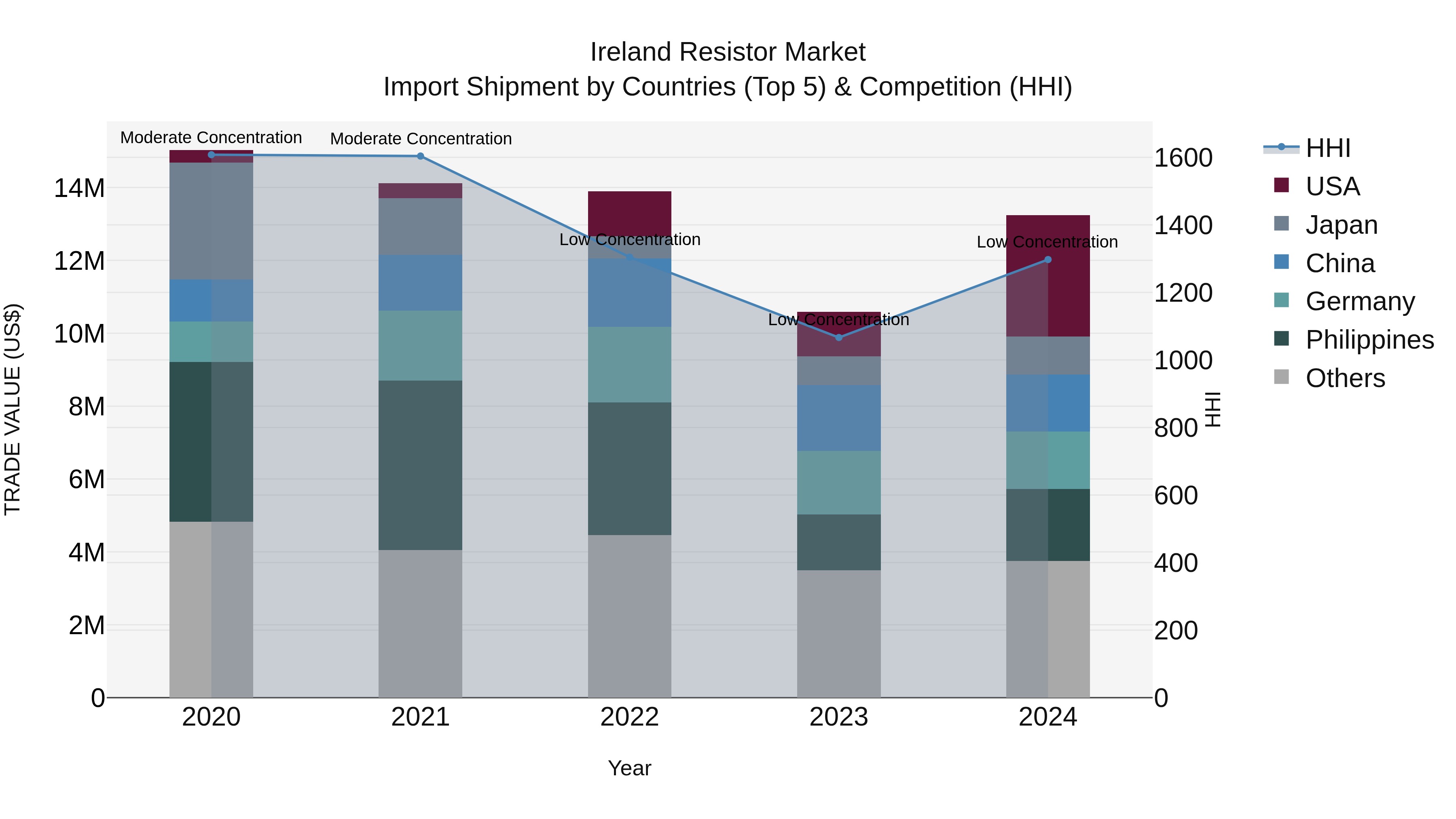Click the 14M left axis tick label
Viewport: 1456px width, 819px height.
79,188
